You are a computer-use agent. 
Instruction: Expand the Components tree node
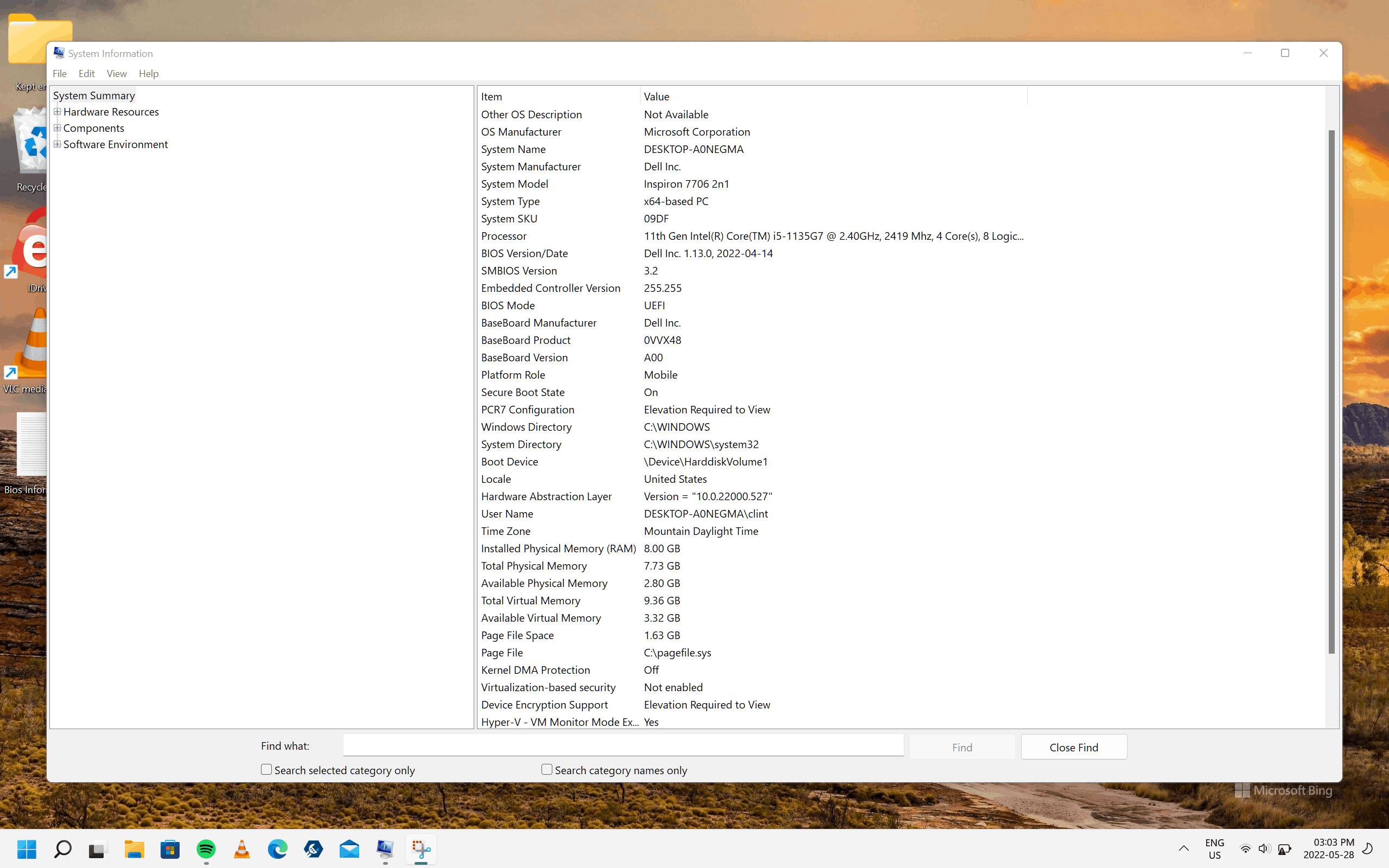[57, 127]
